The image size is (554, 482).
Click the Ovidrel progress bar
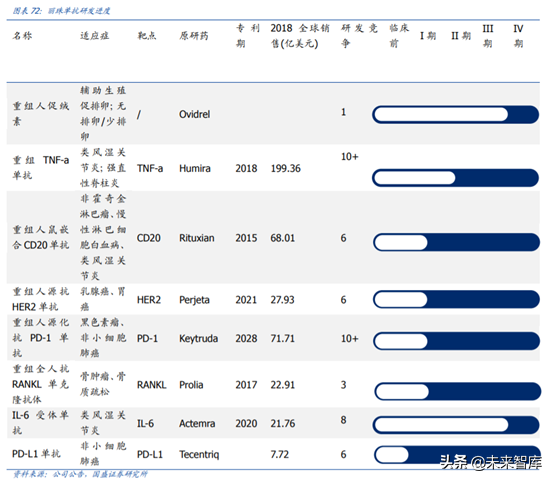click(x=455, y=115)
